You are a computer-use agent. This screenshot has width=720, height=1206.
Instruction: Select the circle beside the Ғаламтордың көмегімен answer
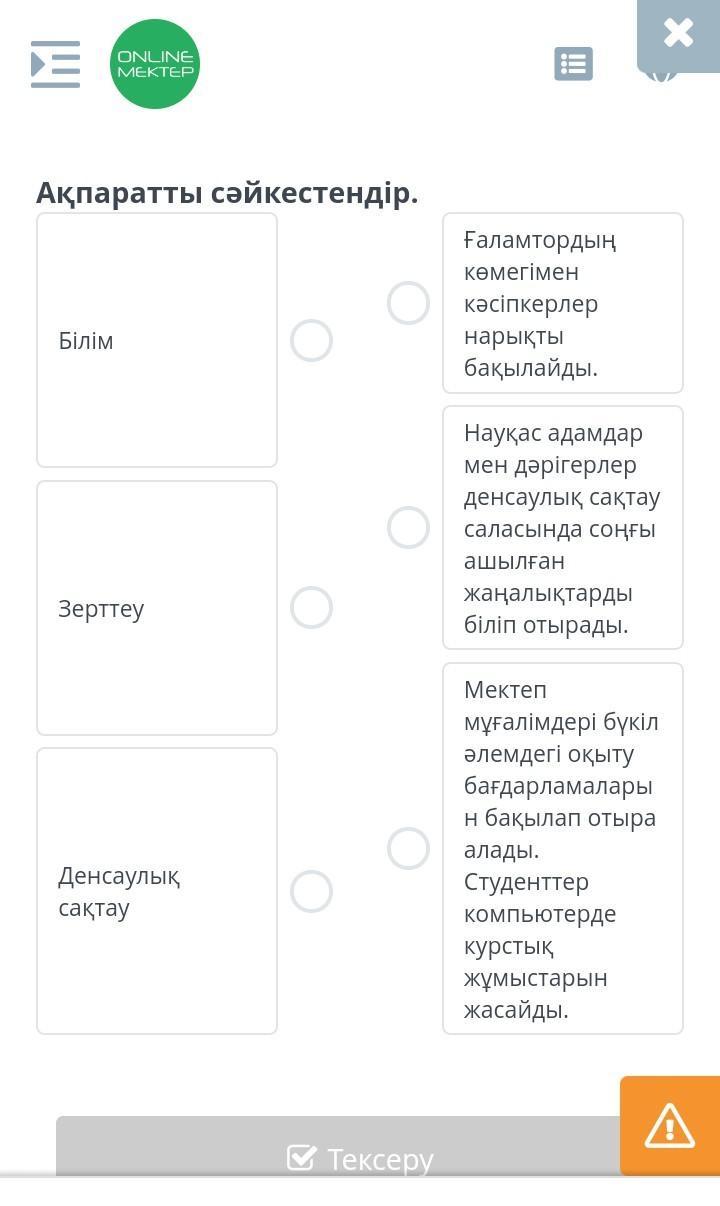408,303
